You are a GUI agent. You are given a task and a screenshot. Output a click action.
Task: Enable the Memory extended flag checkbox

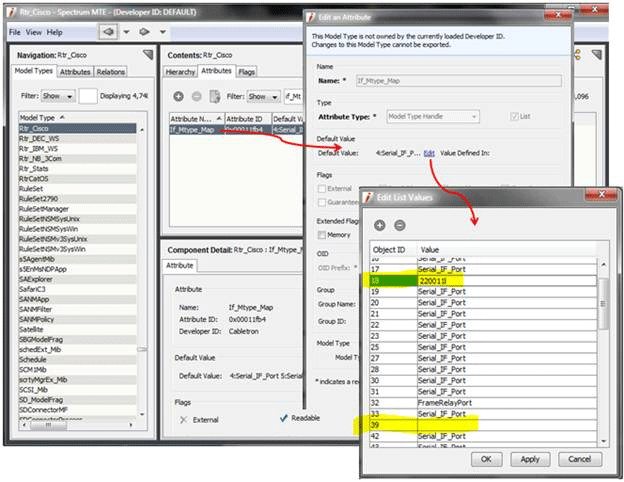pyautogui.click(x=320, y=235)
